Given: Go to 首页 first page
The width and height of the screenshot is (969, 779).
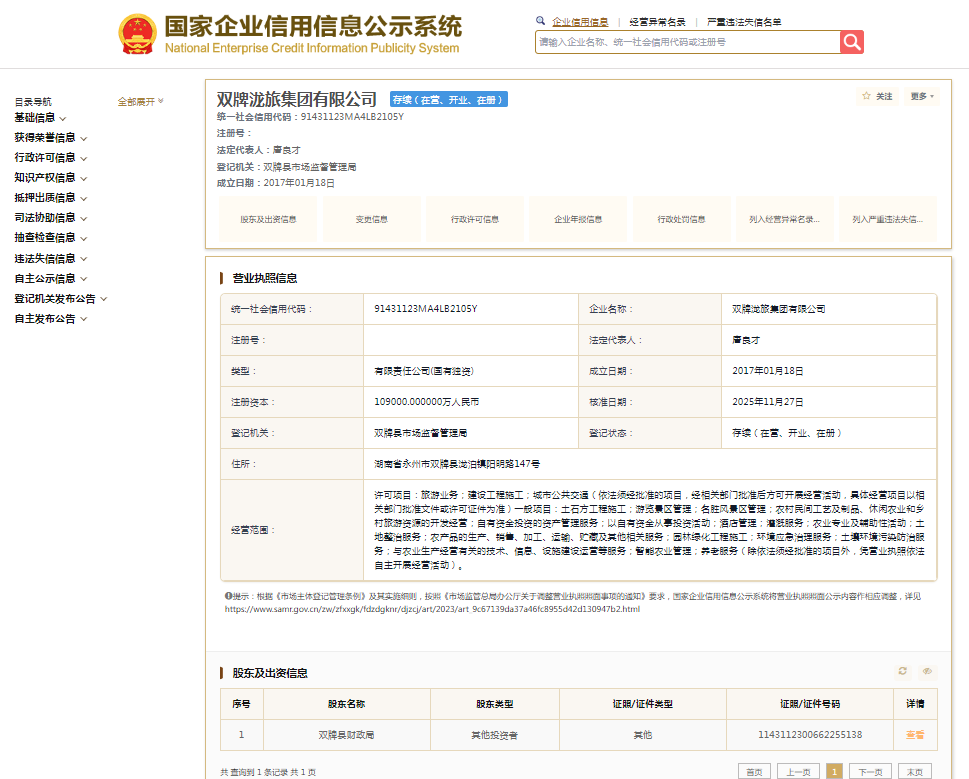Looking at the screenshot, I should 754,772.
